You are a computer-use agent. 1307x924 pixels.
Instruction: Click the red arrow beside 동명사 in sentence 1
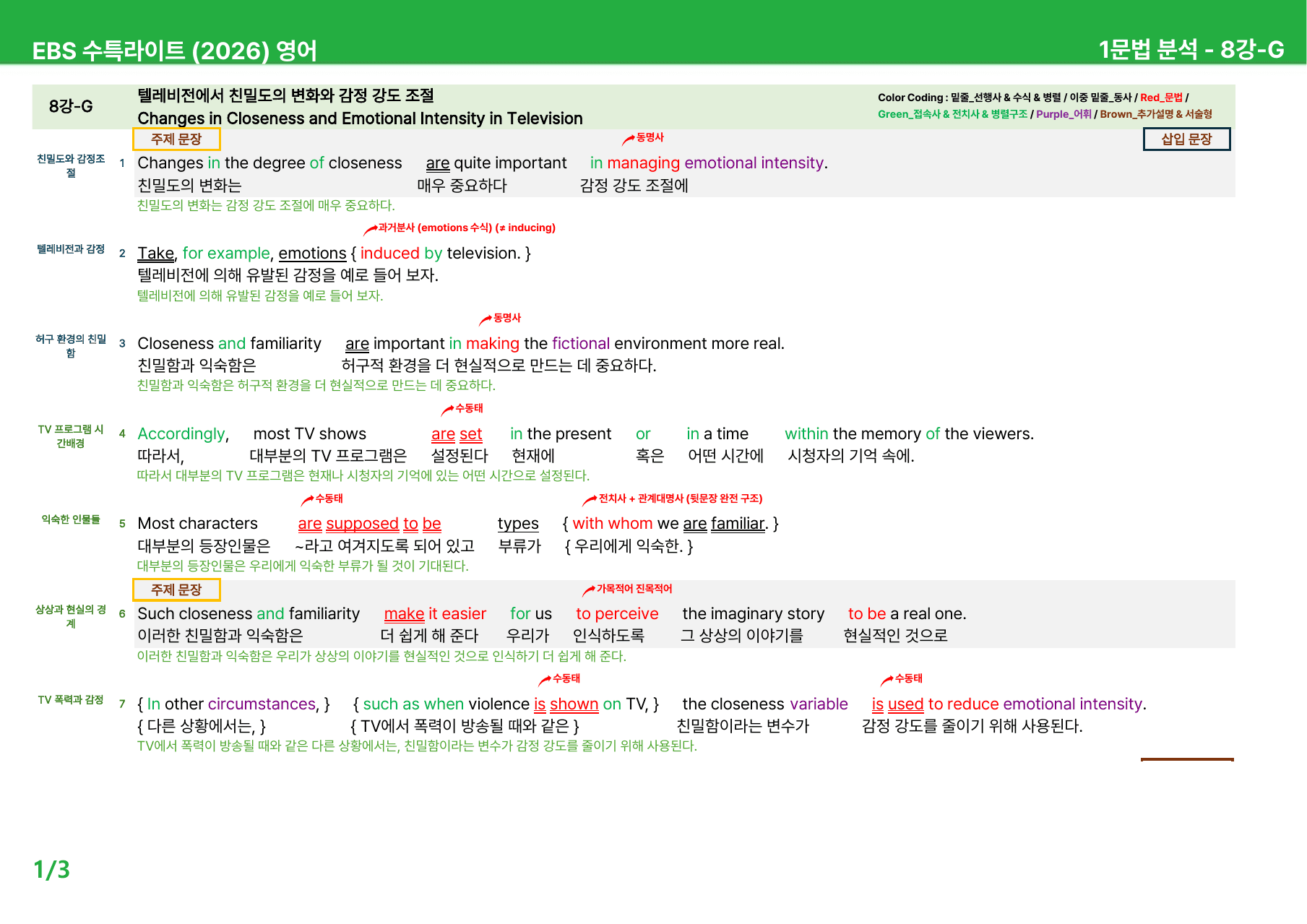point(629,139)
